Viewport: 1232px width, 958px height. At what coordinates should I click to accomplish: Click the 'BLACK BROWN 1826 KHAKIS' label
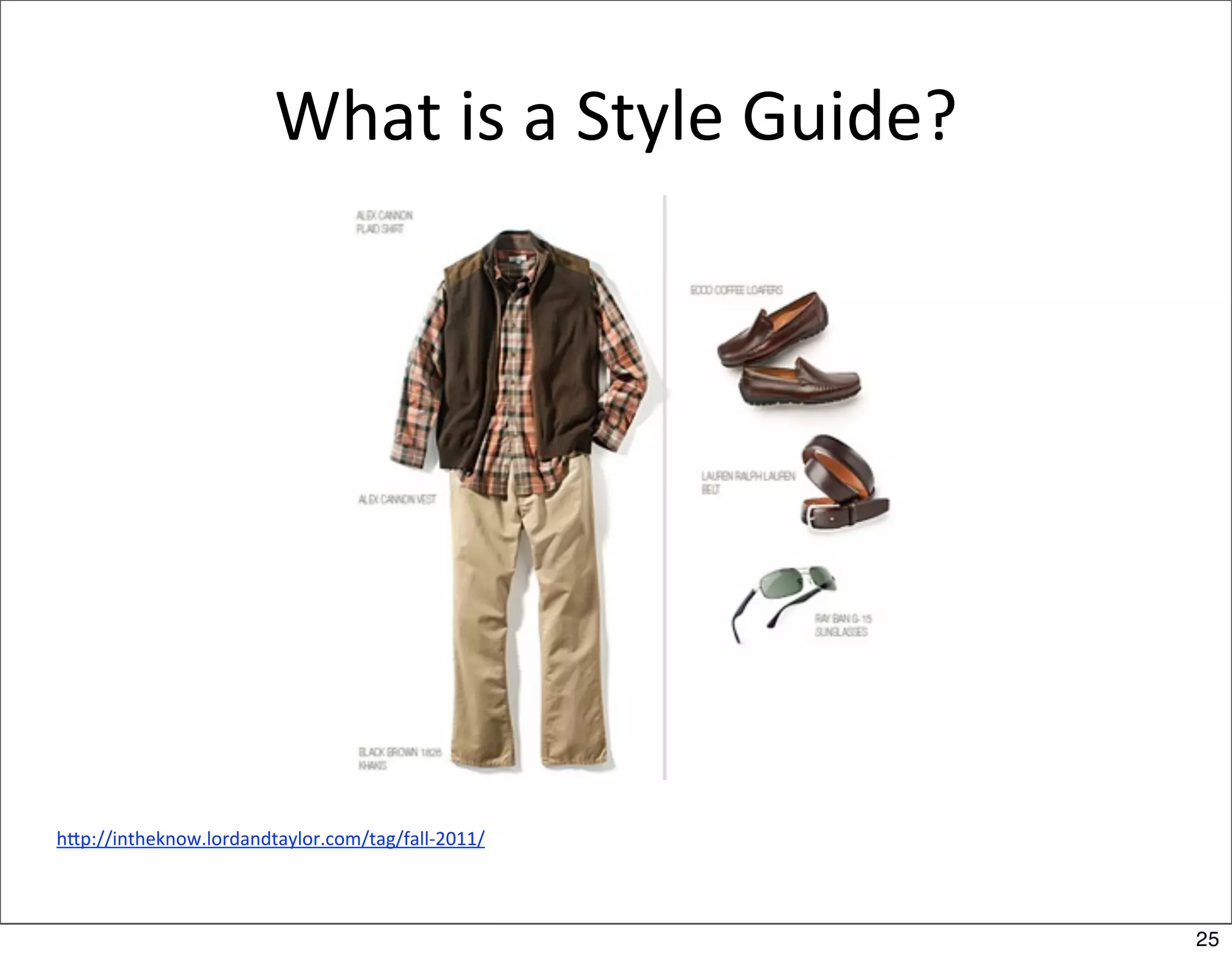pos(399,759)
